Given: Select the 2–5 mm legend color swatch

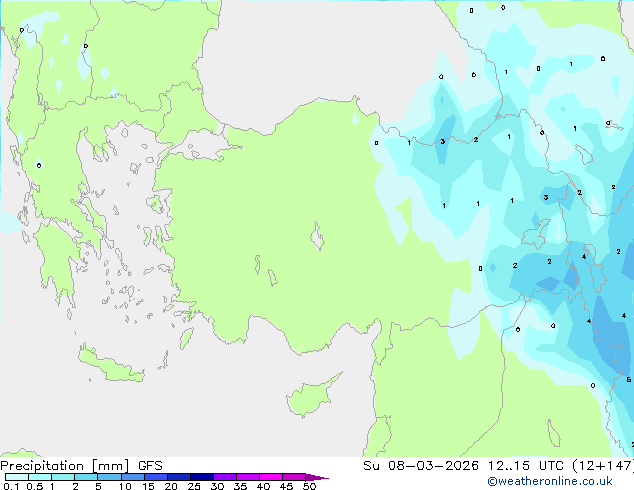Looking at the screenshot, I should 86,477.
